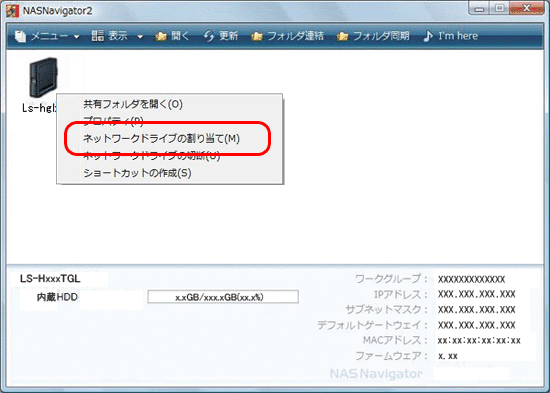The image size is (550, 393).
Task: Click the 更新 refresh arrows icon
Action: pos(209,36)
